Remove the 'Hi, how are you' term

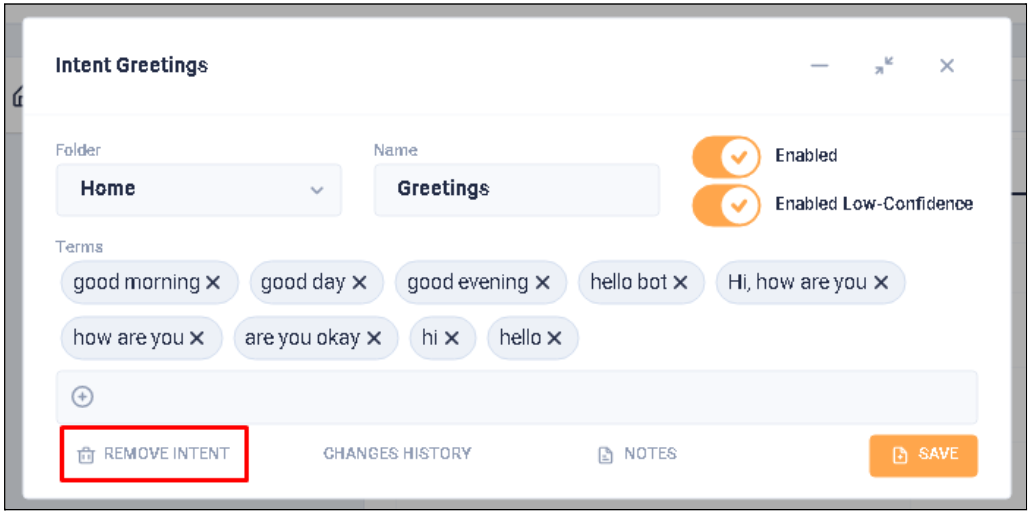click(881, 283)
